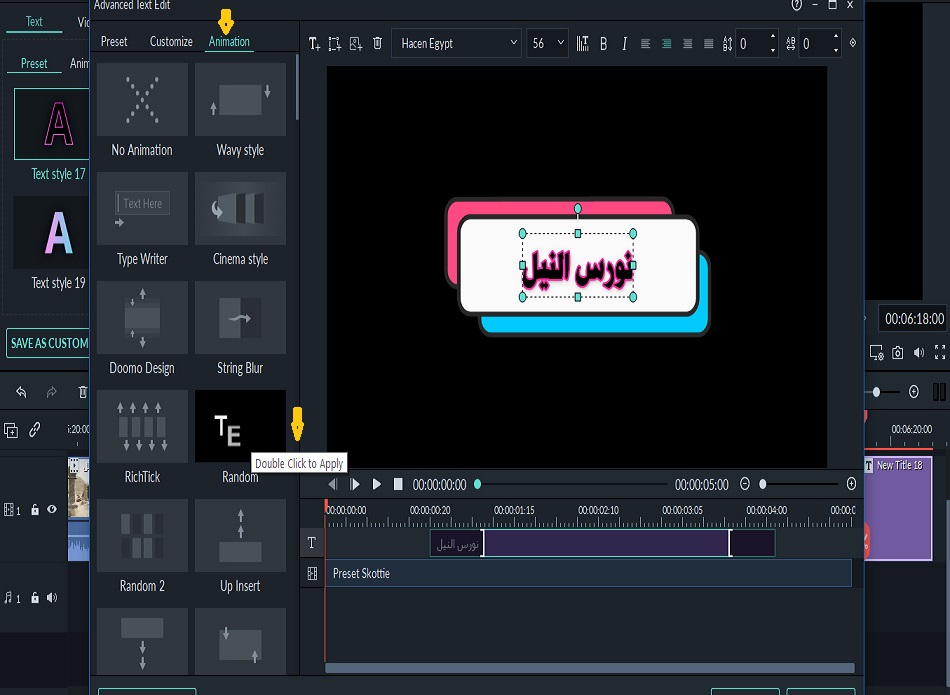Increase the character spacing value
Screen dimensions: 950x695
(x=836, y=36)
